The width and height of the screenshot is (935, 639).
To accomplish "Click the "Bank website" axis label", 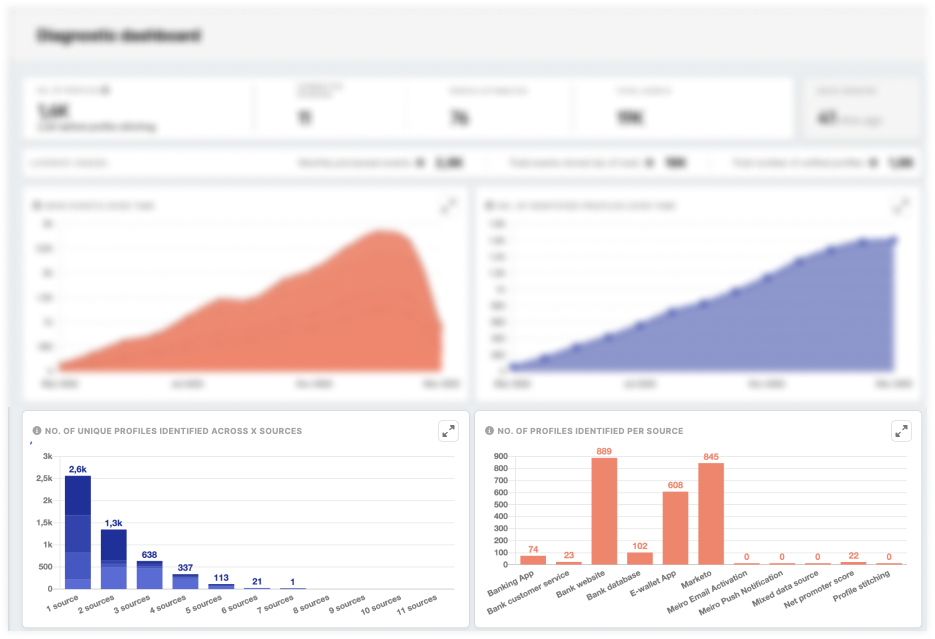I will pos(580,584).
